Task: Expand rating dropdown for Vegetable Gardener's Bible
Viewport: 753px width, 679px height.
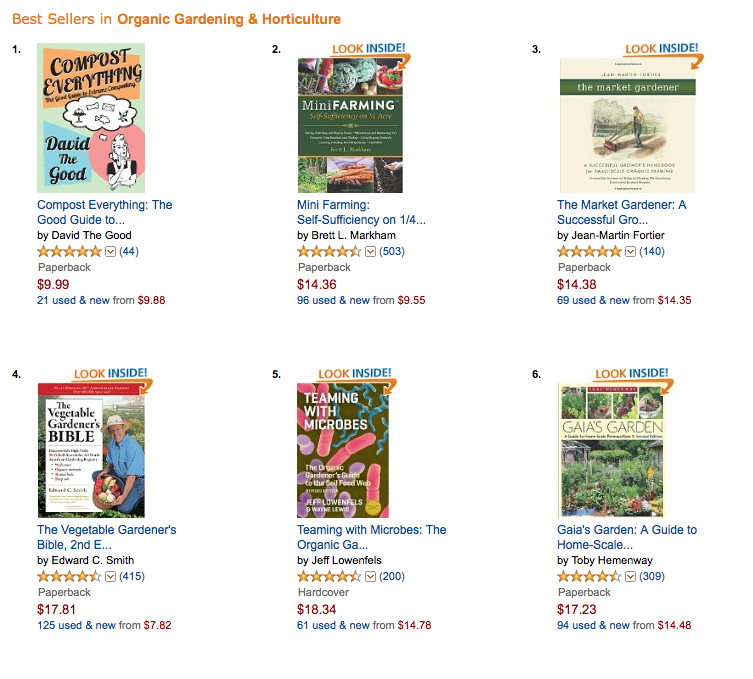Action: (111, 576)
